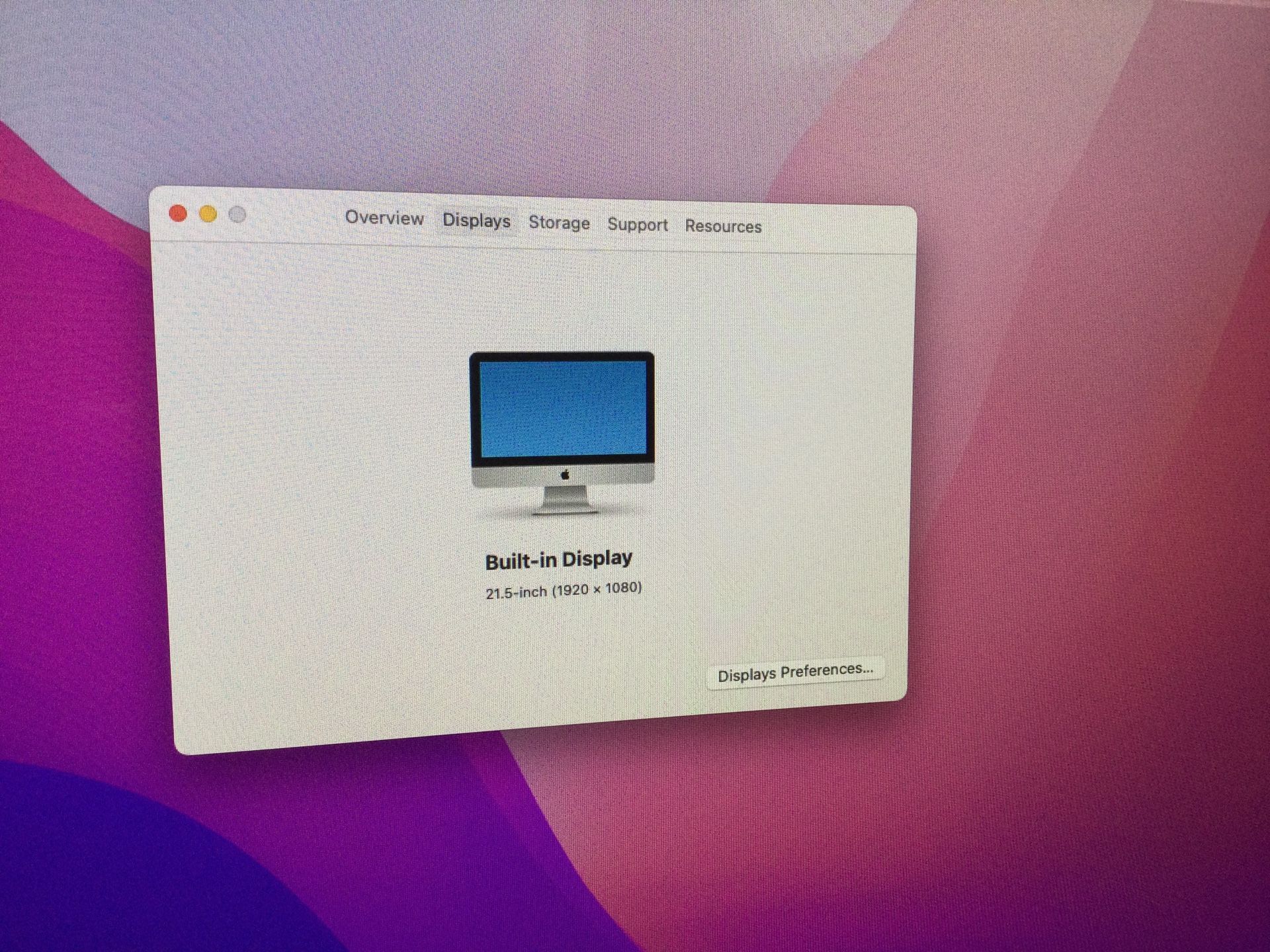The image size is (1270, 952).
Task: Select the Displays tab
Action: pos(476,221)
